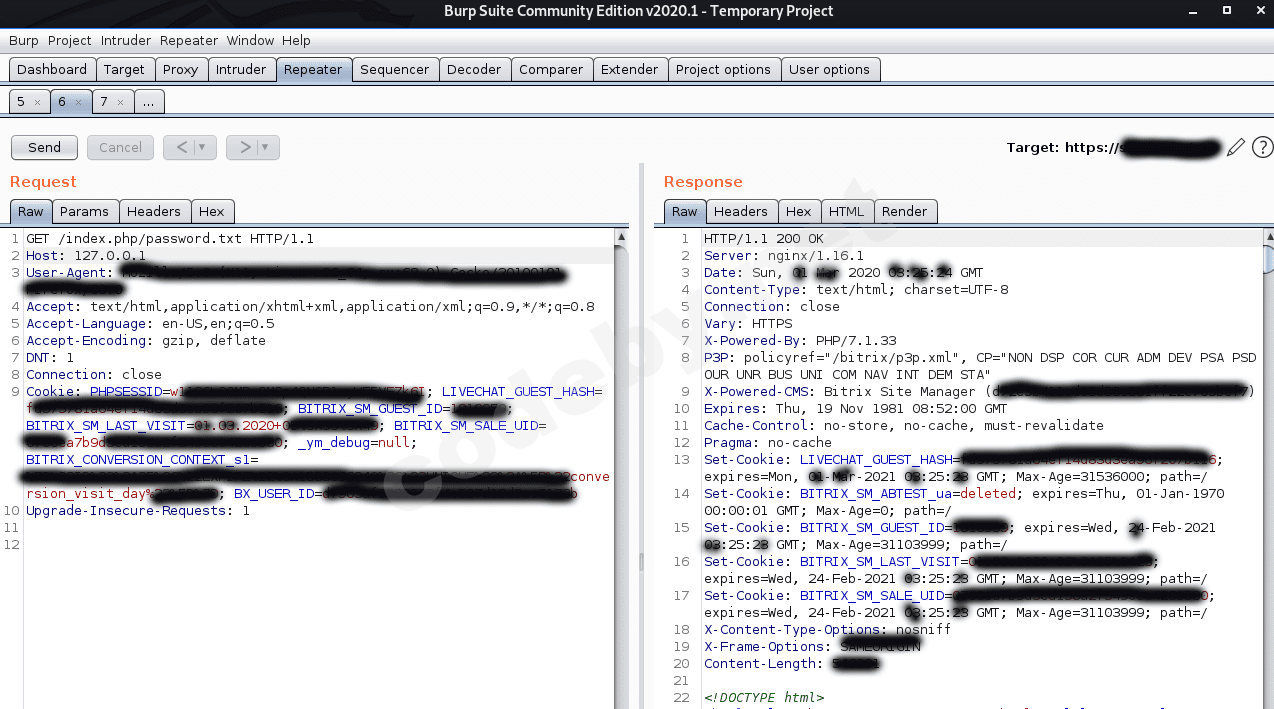This screenshot has width=1274, height=709.
Task: Click in the request editor on GET line
Action: pos(170,239)
